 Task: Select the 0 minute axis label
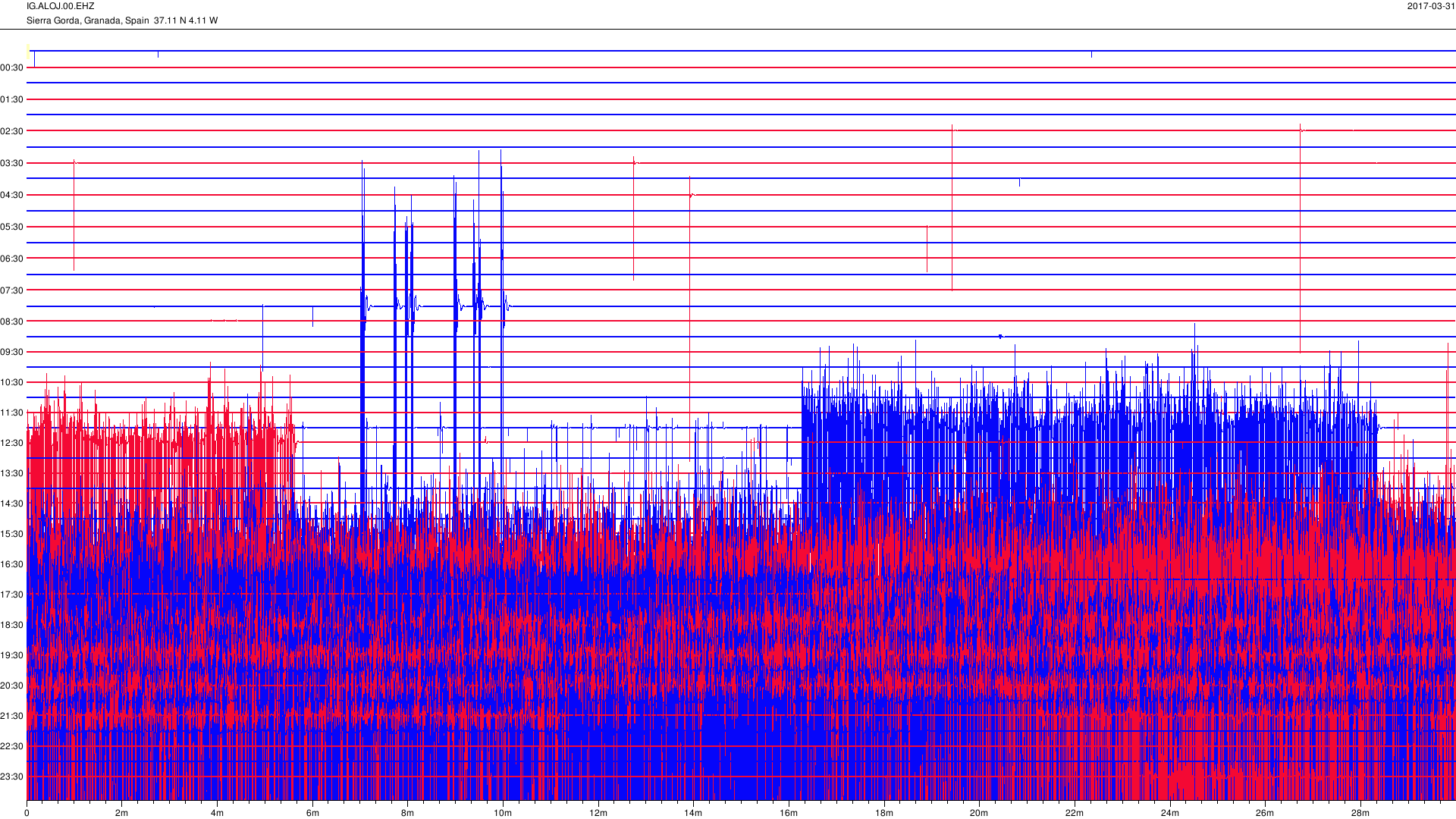[27, 813]
